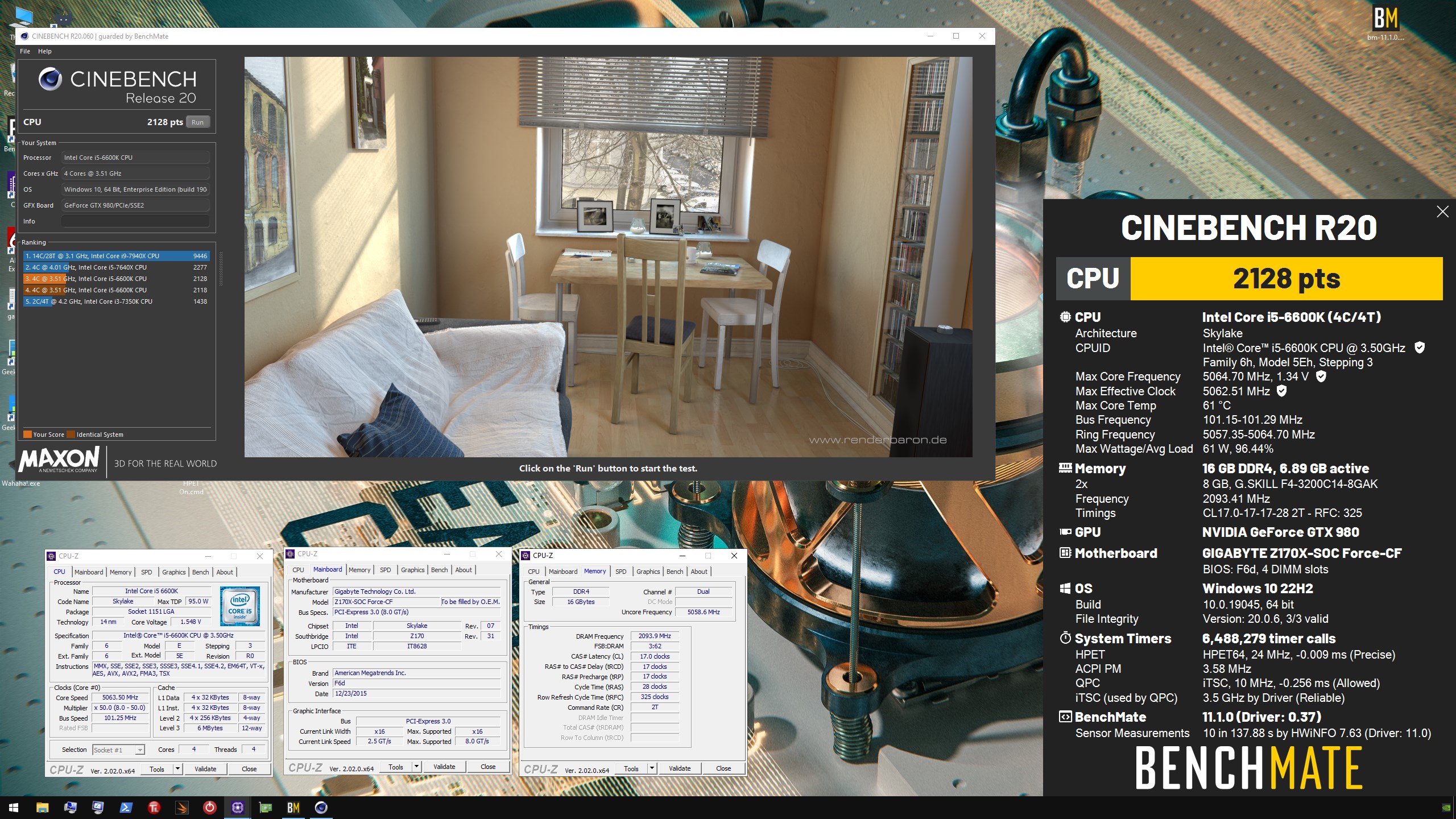This screenshot has height=819, width=1456.
Task: Click the shield icon beside Max Effective Clock
Action: (x=1281, y=391)
